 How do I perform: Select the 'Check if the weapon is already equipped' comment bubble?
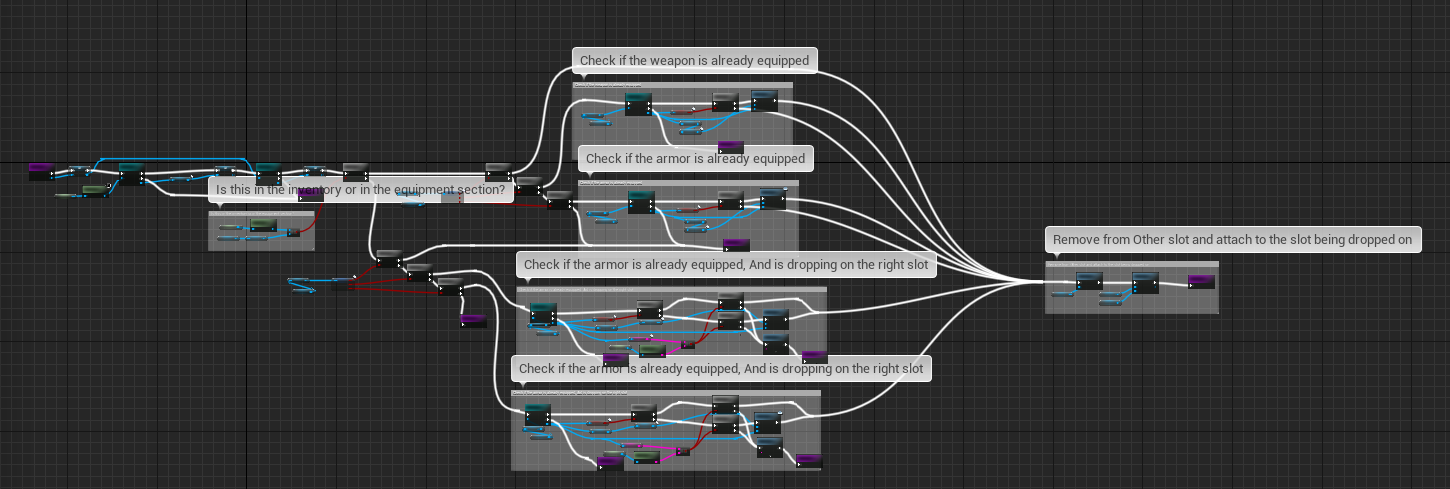click(x=694, y=61)
